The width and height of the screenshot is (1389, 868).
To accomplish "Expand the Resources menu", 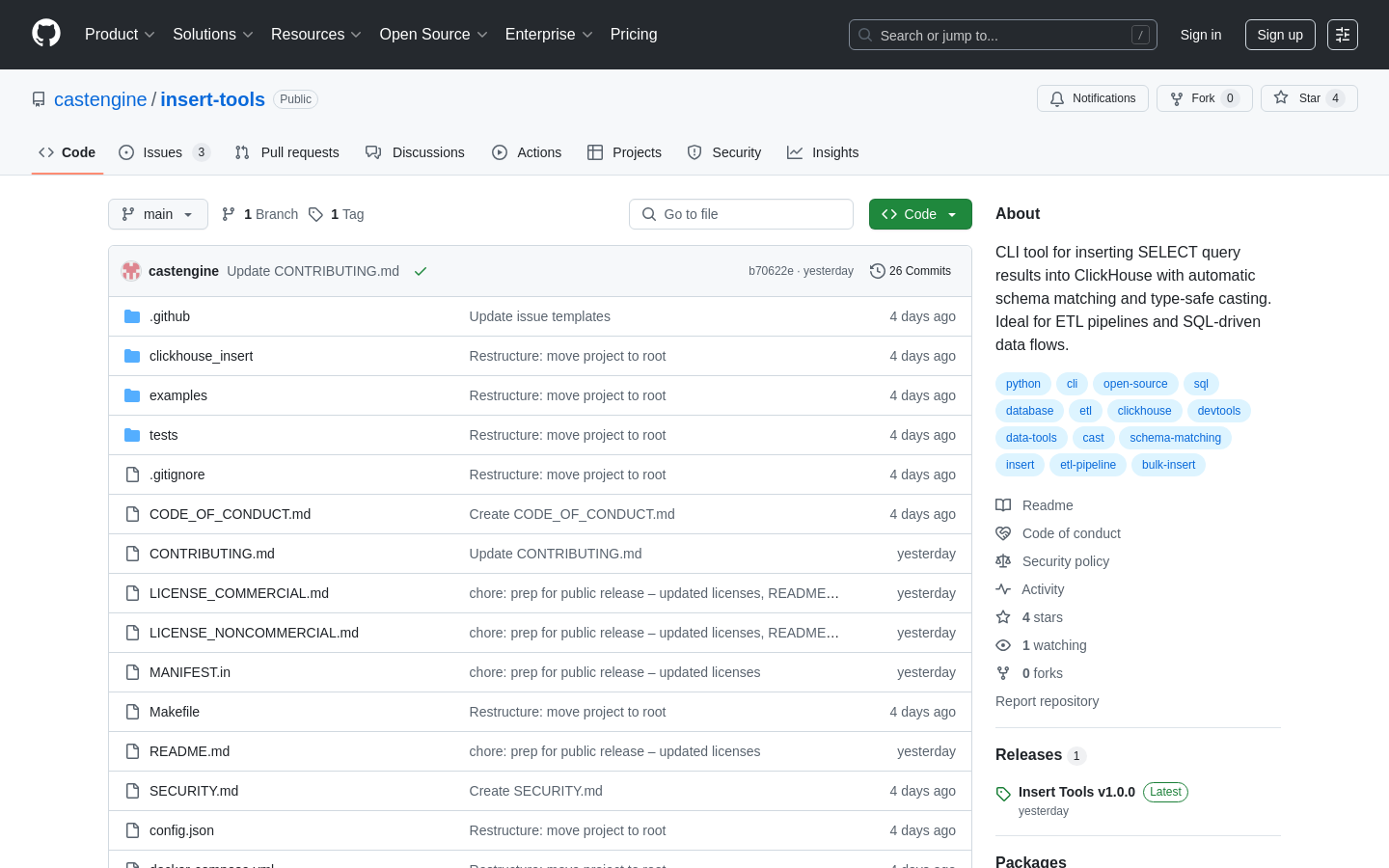I will click(316, 35).
